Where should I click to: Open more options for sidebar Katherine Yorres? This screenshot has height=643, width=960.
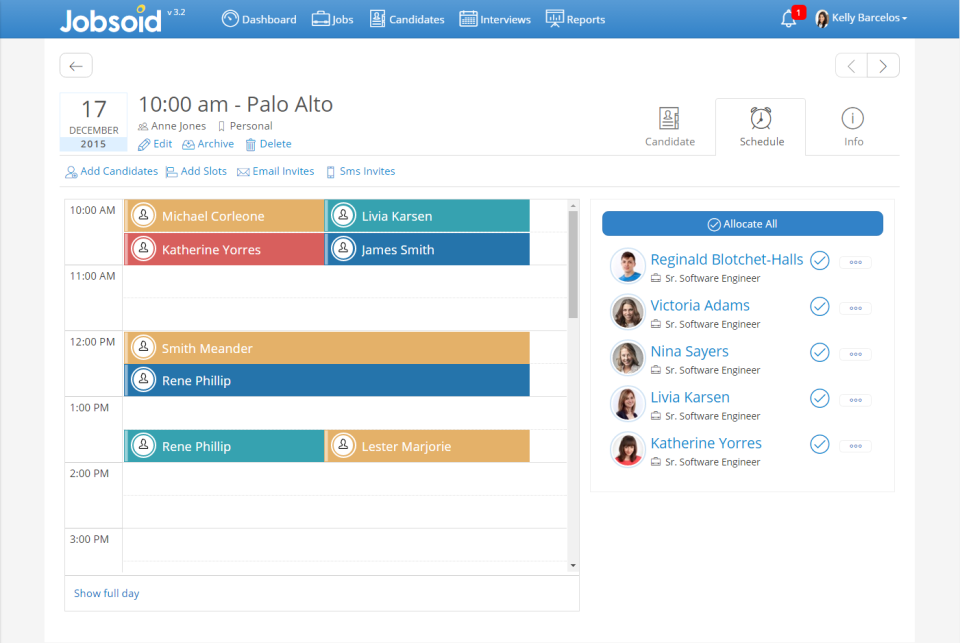point(855,446)
